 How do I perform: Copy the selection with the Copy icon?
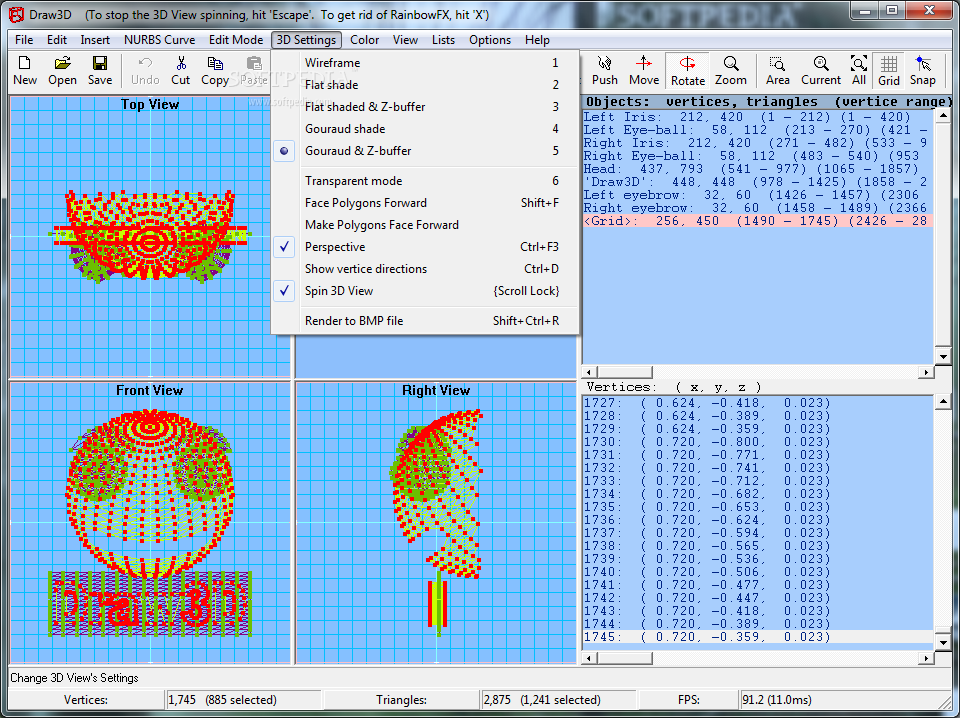(x=215, y=70)
